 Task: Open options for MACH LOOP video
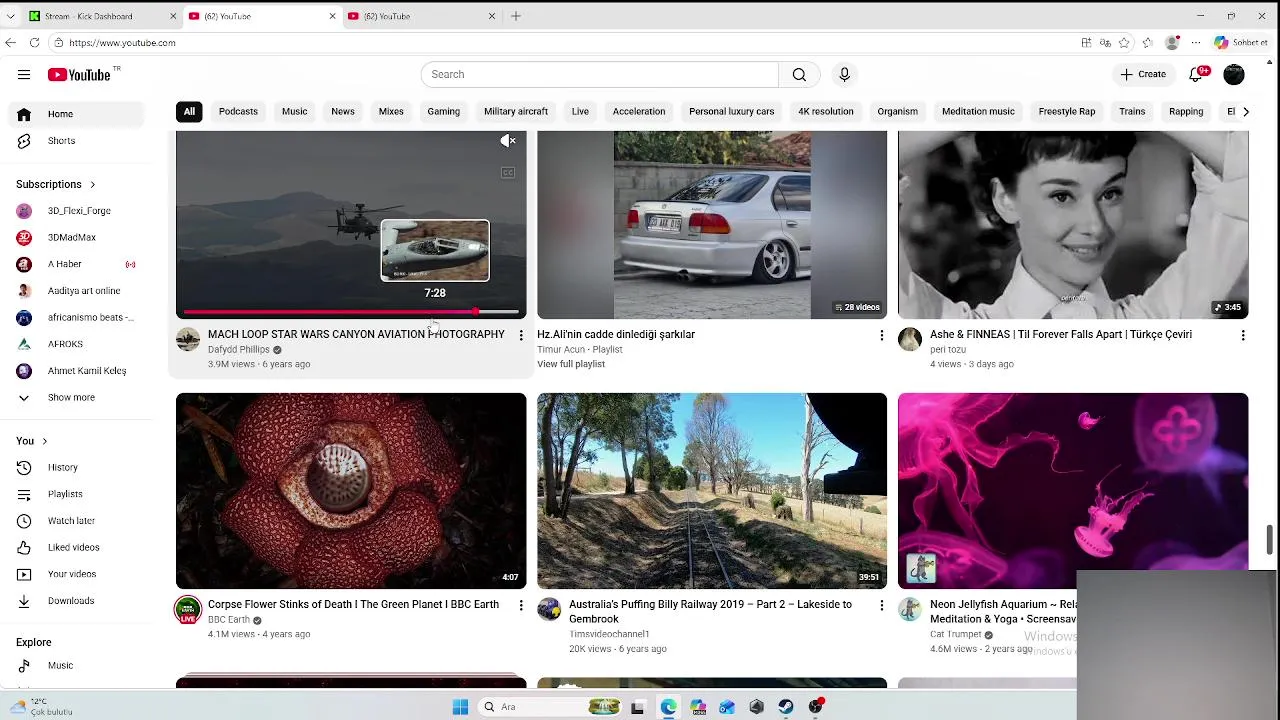coord(521,335)
